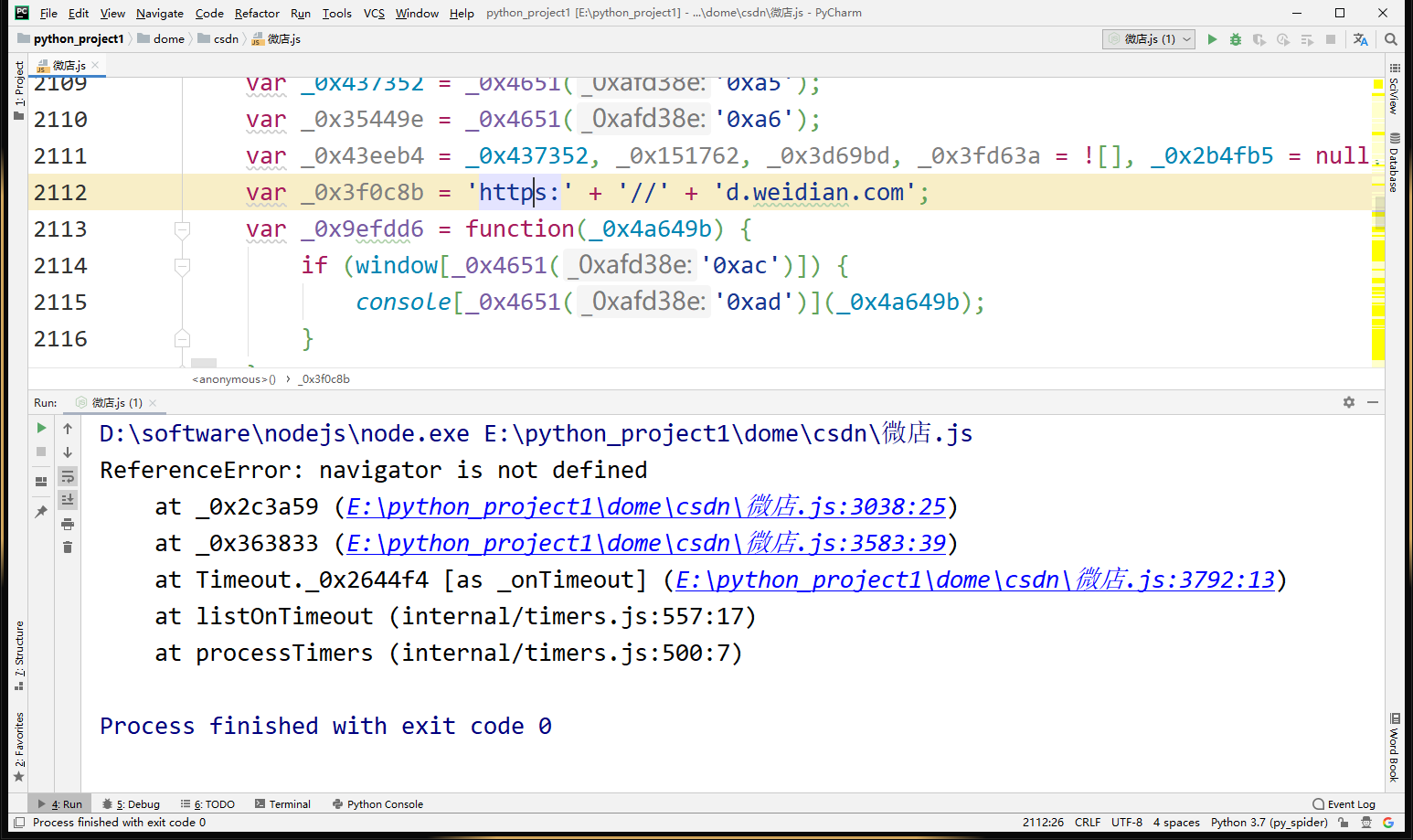The width and height of the screenshot is (1413, 840).
Task: Open Search Everywhere magnifier icon
Action: [1391, 39]
